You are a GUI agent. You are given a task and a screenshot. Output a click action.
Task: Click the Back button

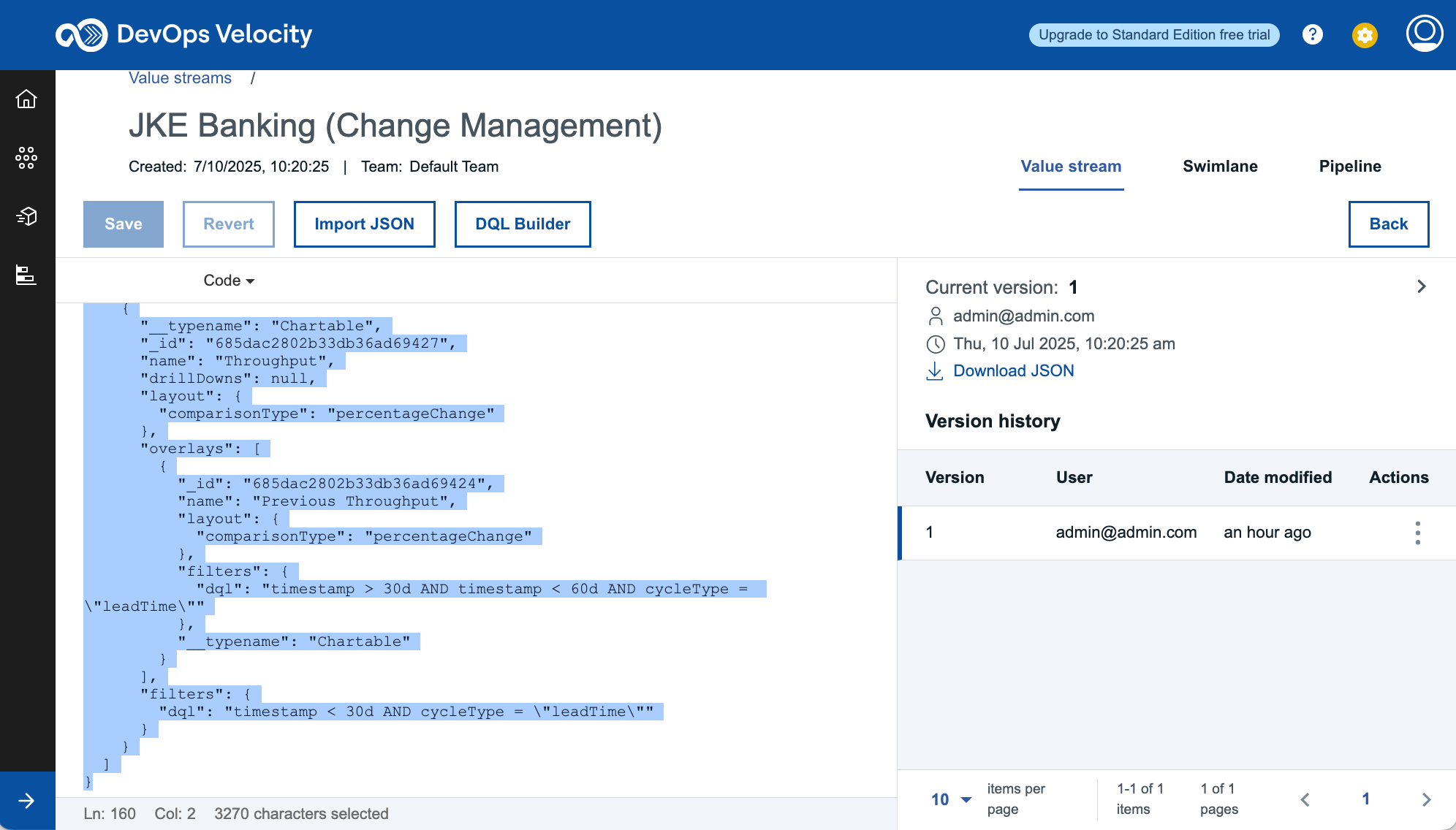click(1389, 224)
